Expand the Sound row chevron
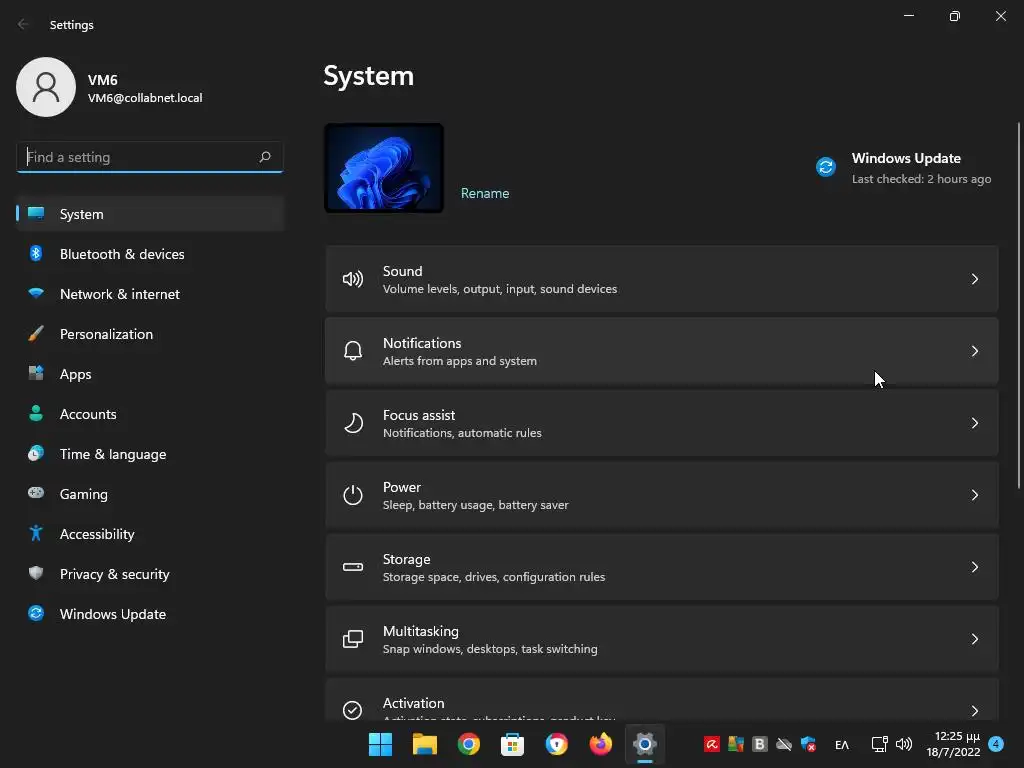Image resolution: width=1024 pixels, height=768 pixels. (x=974, y=279)
